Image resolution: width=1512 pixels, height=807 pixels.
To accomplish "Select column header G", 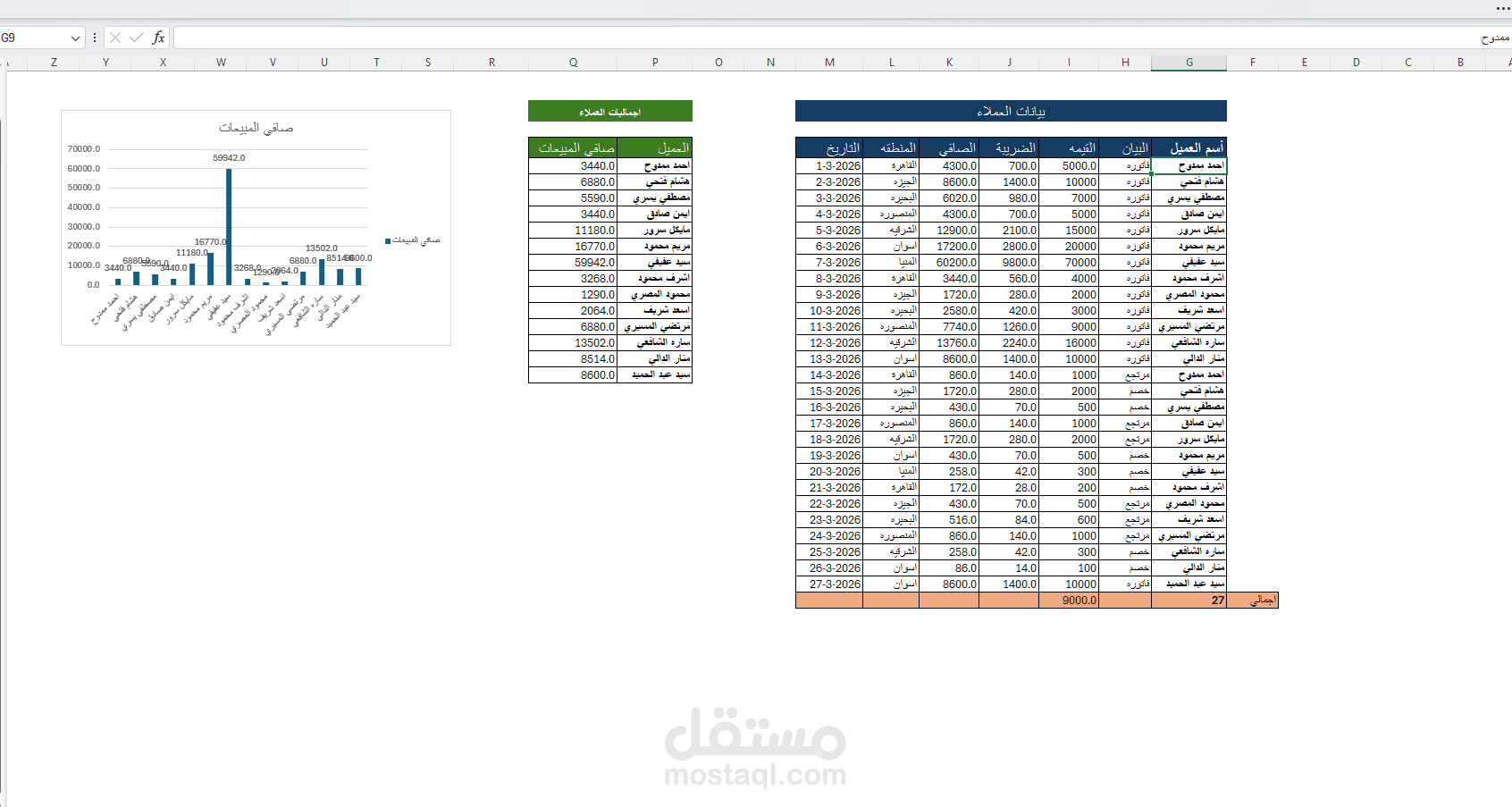I will pos(1189,63).
